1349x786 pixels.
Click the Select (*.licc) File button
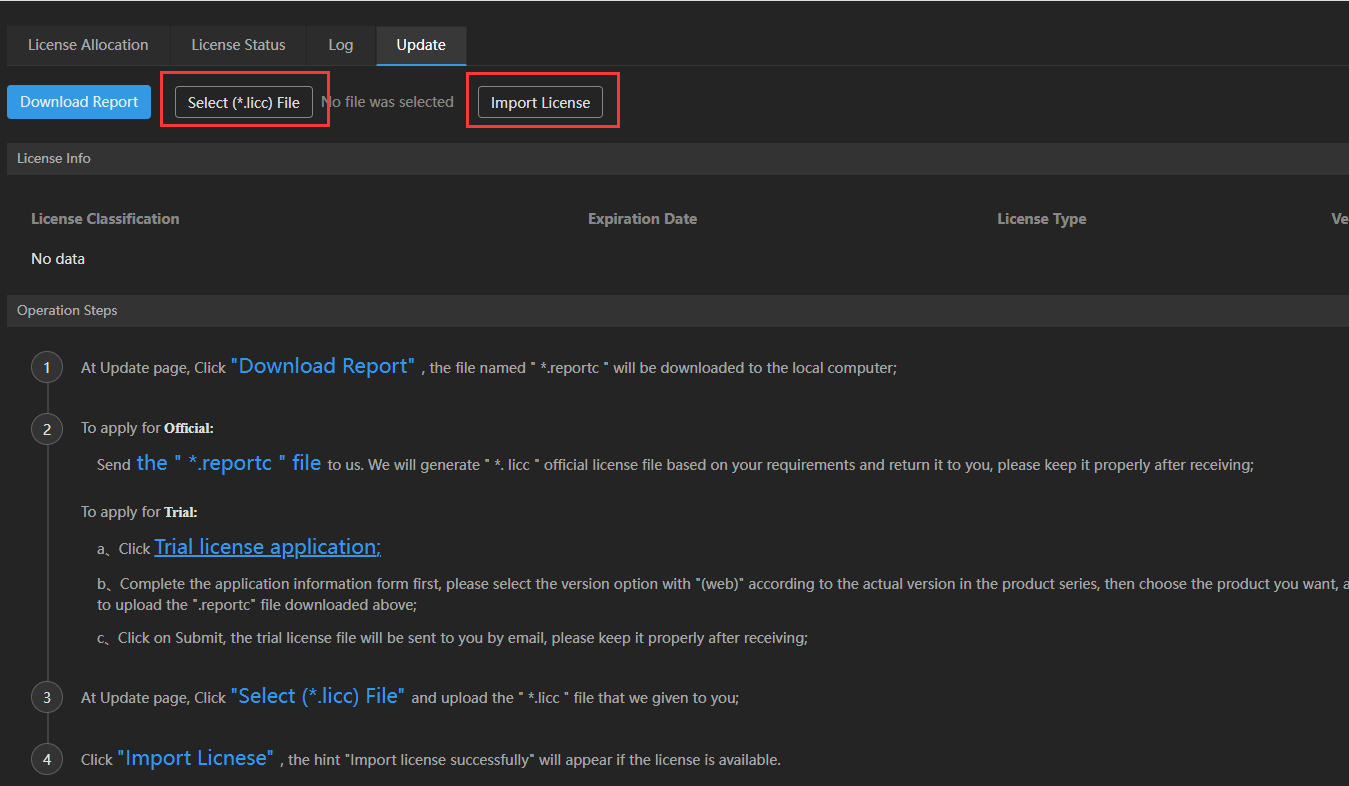click(244, 102)
